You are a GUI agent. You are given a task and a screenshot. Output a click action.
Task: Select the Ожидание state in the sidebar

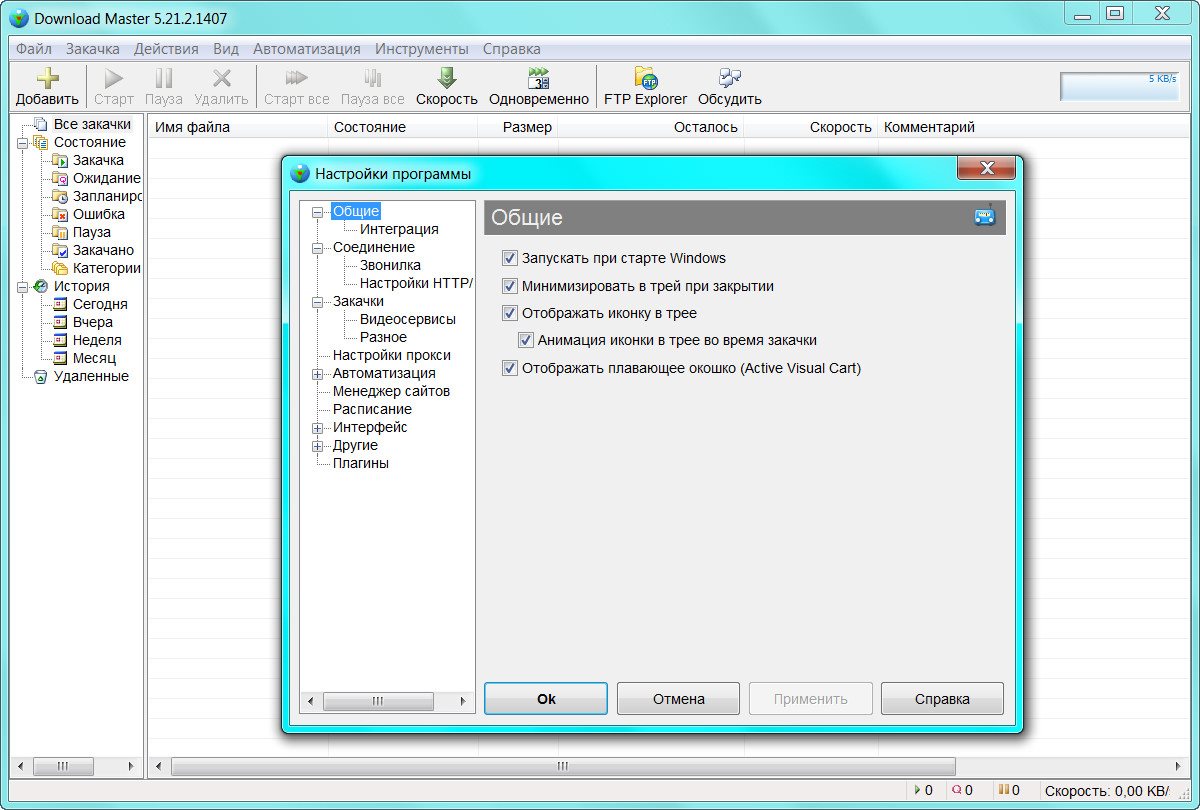pos(106,178)
